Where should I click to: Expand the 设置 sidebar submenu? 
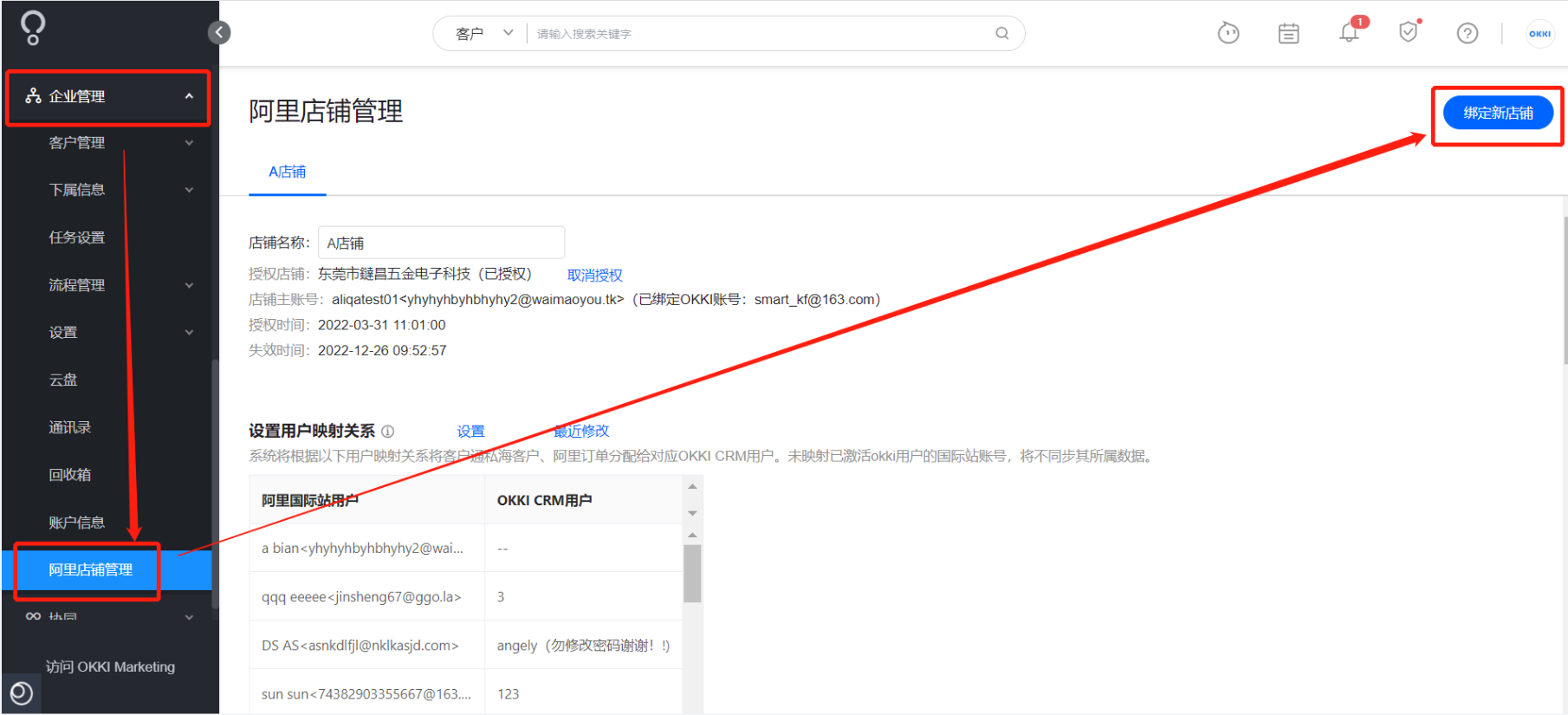(189, 332)
